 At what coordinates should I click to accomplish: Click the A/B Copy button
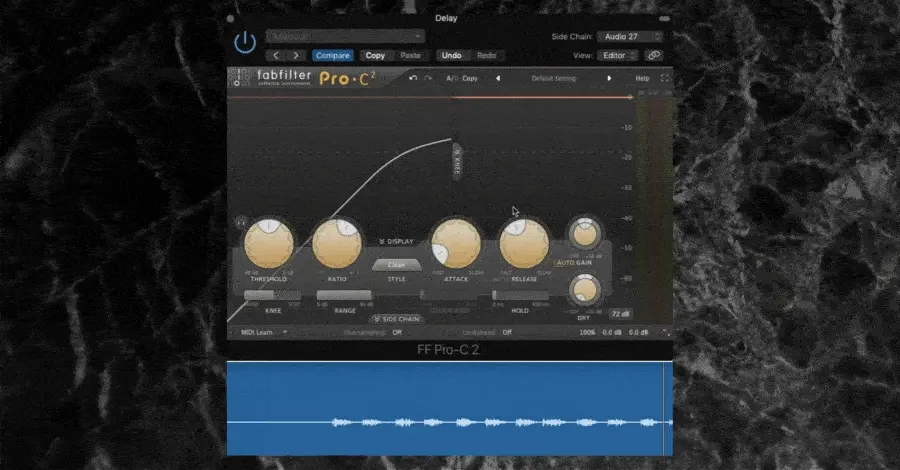click(470, 79)
